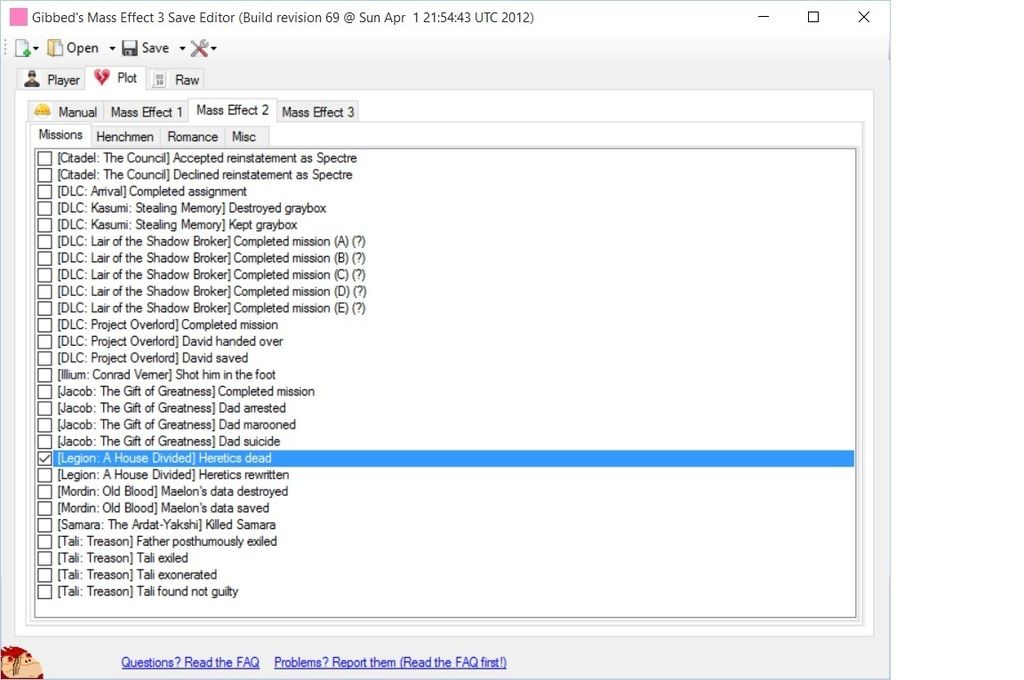Switch to the Mass Effect 3 tab
Image resolution: width=1024 pixels, height=680 pixels.
318,112
